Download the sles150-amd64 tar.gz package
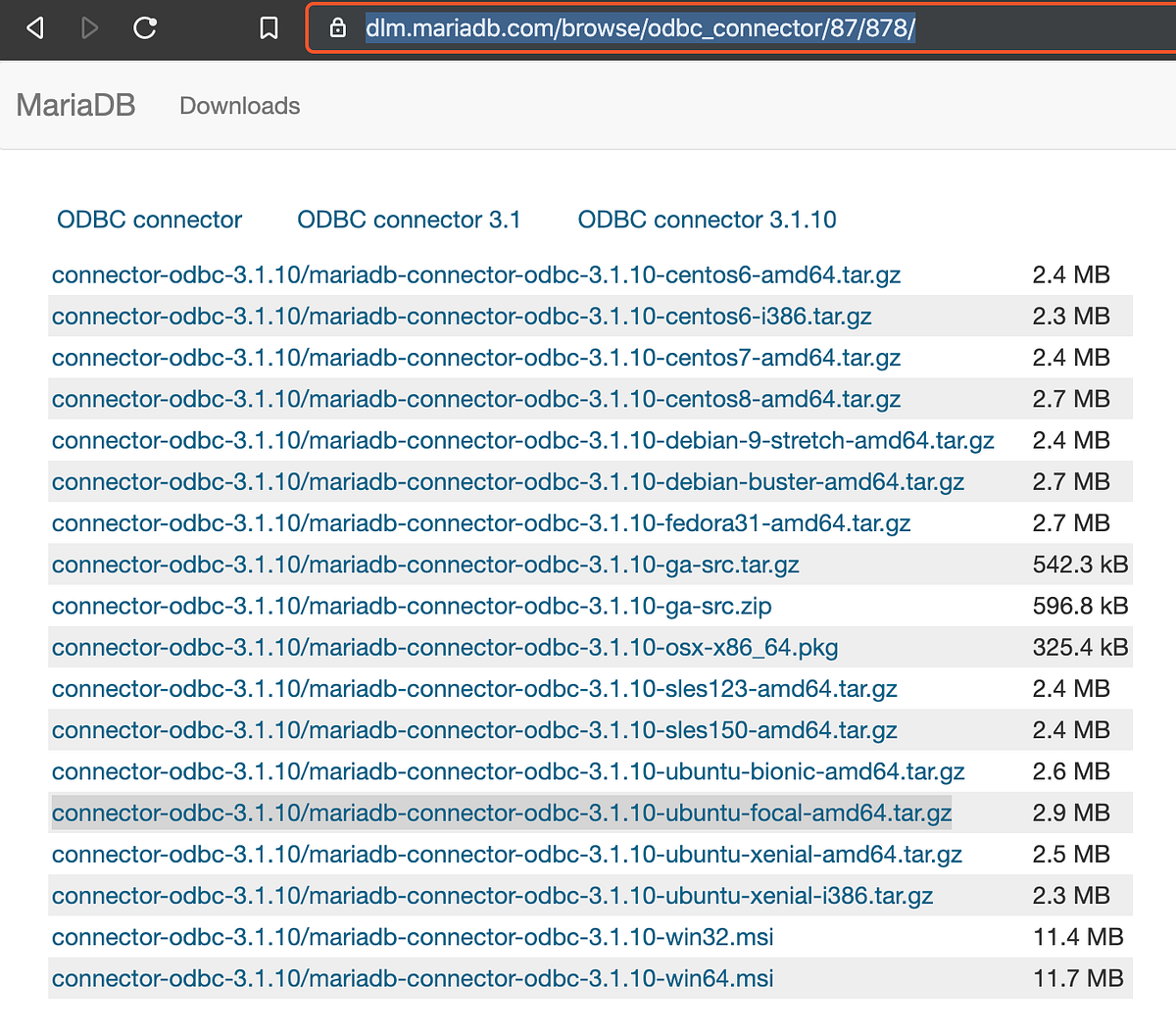This screenshot has height=1035, width=1176. pos(473,730)
